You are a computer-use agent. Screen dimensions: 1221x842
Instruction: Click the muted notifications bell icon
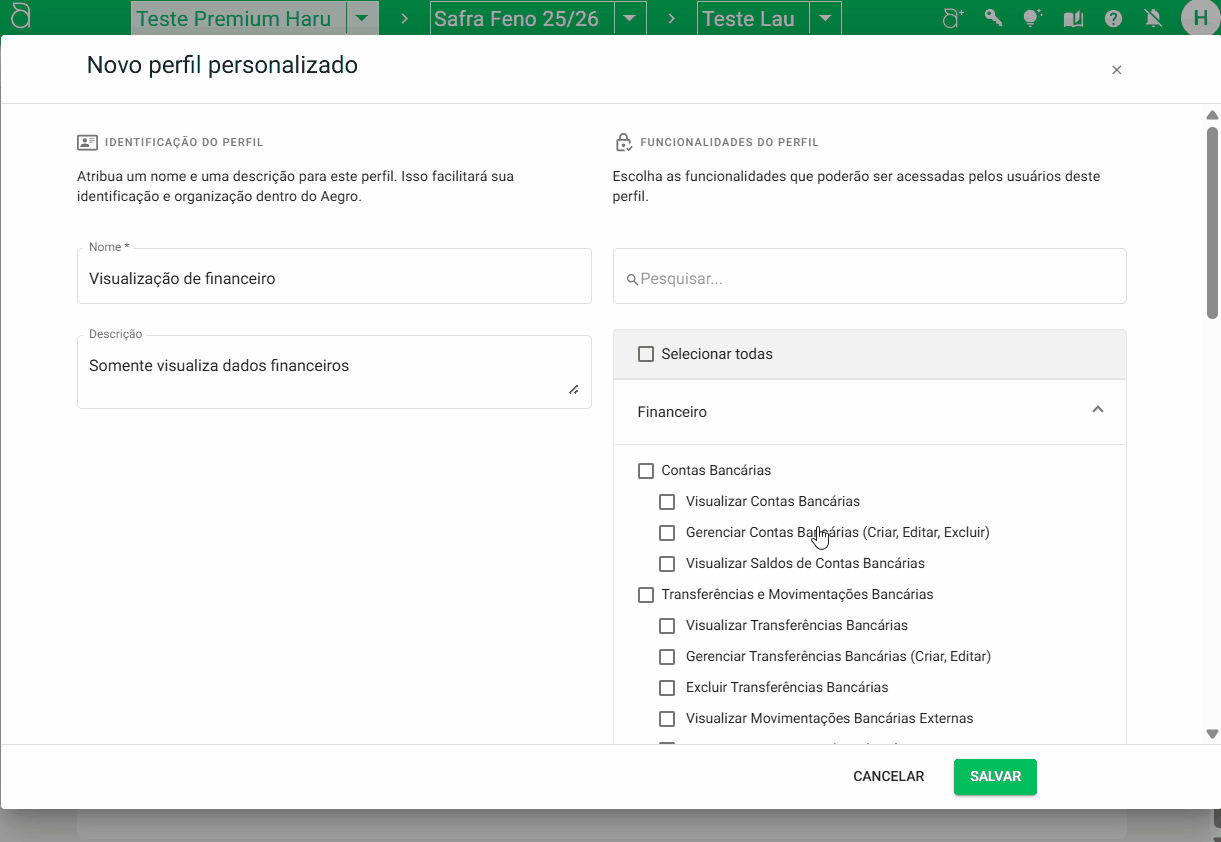[1153, 18]
